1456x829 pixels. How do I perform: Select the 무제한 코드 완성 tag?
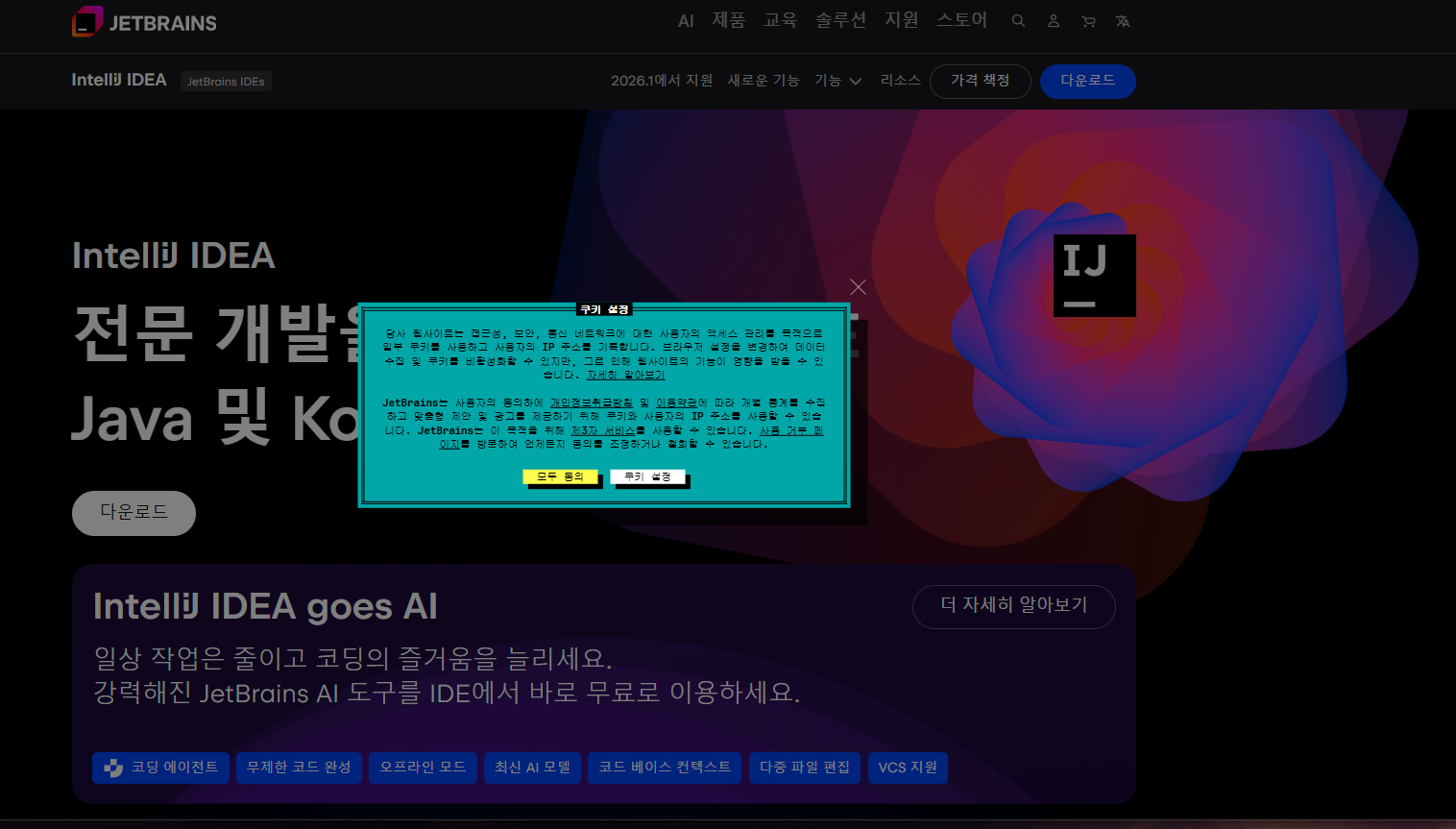pos(299,768)
